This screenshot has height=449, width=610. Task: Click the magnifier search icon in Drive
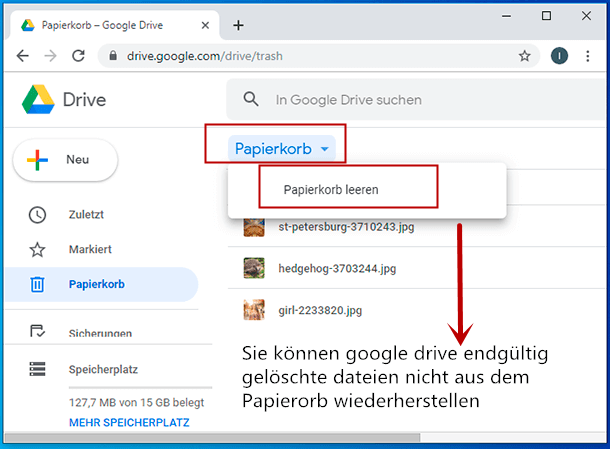(251, 99)
